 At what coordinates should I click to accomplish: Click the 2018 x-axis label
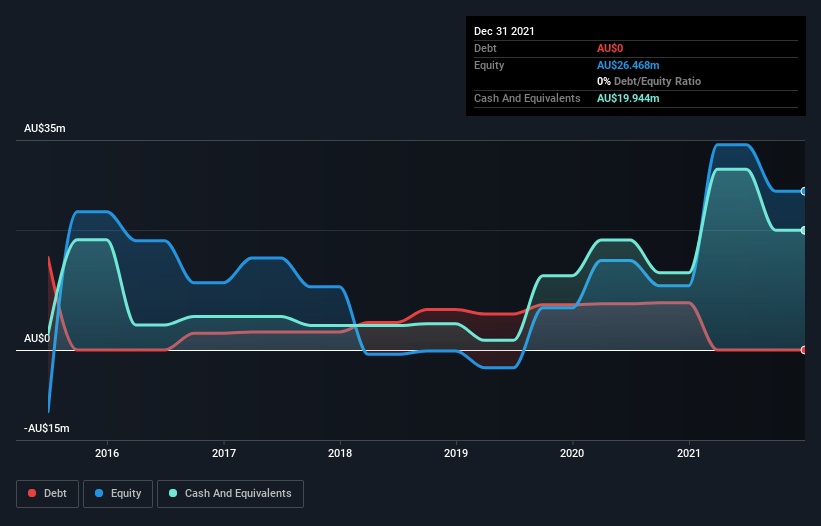coord(340,453)
